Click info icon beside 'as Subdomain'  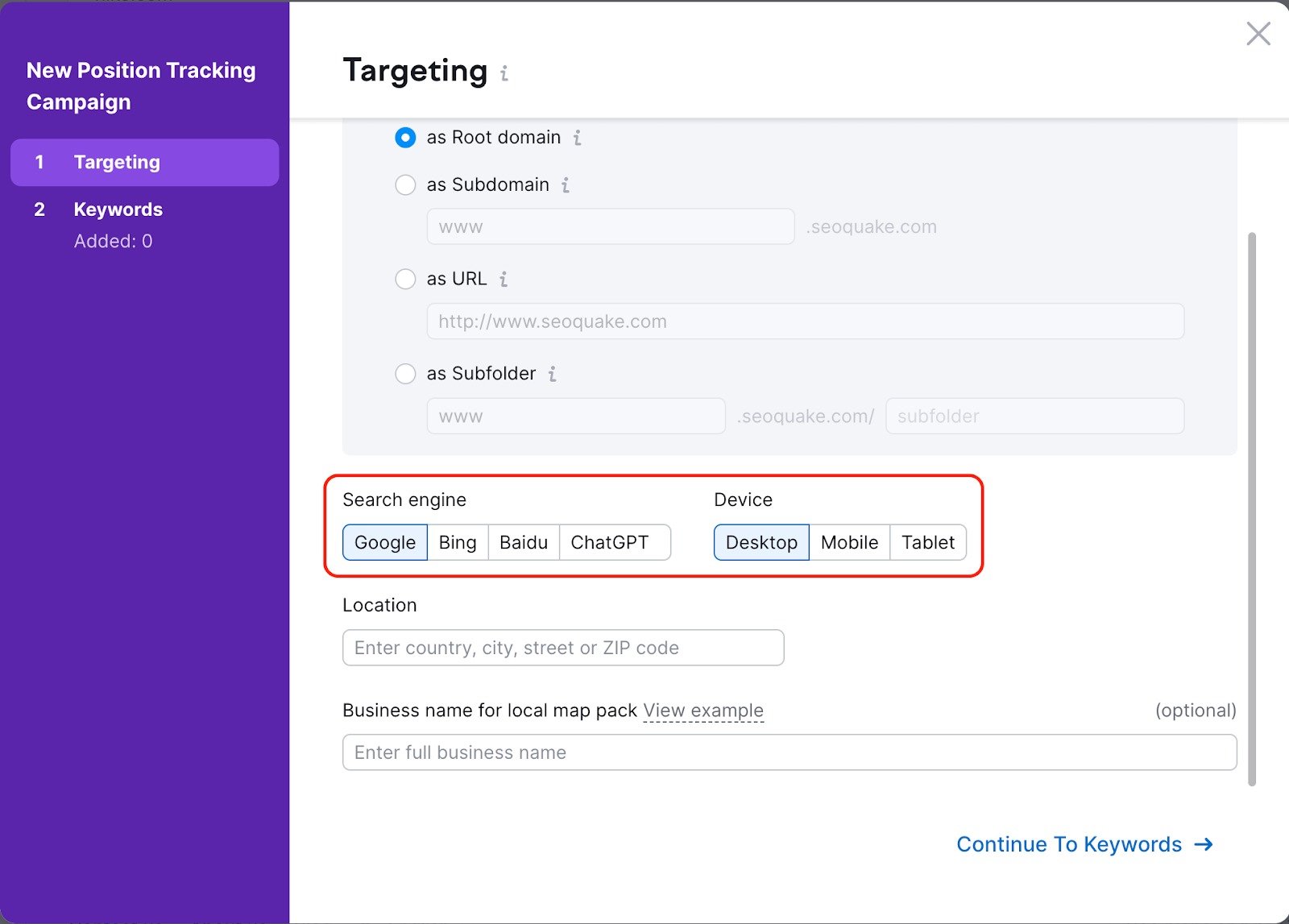pos(566,185)
